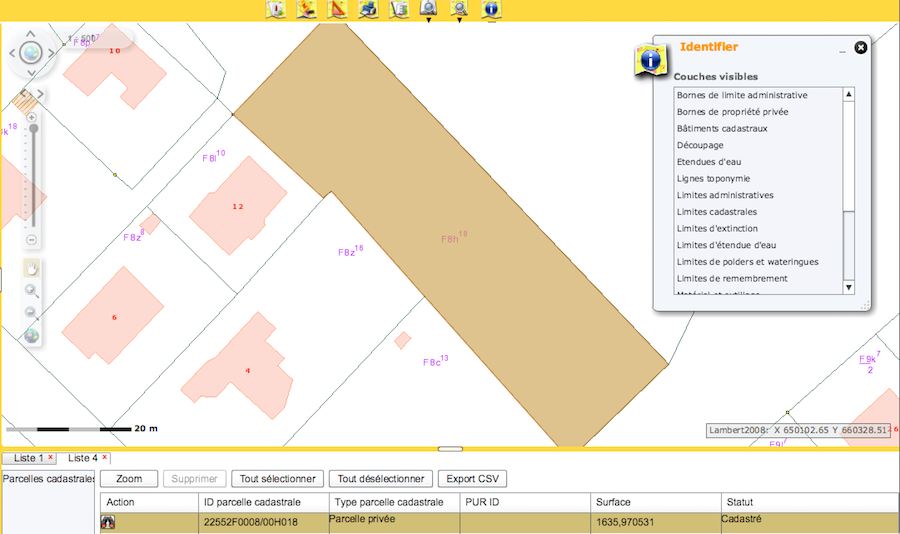Expand the magnifier search tool dropdown arrow
900x534 pixels.
pyautogui.click(x=459, y=20)
